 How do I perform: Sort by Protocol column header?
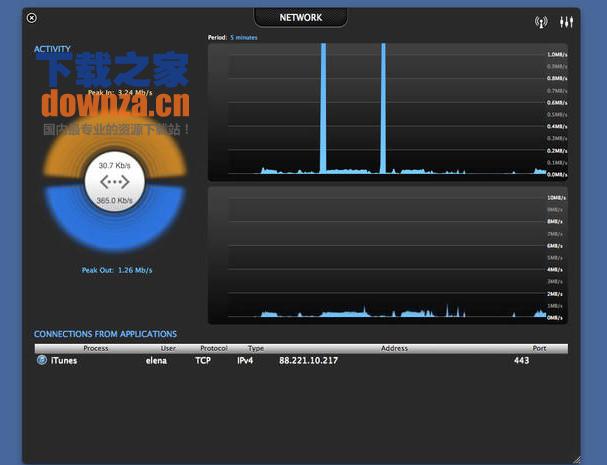[213, 348]
